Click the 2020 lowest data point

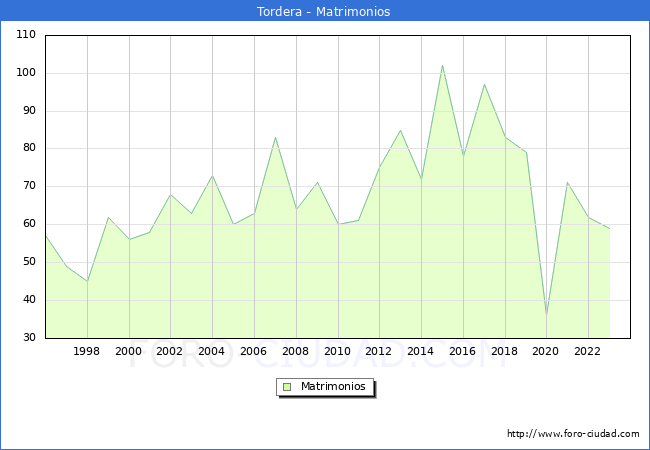pyautogui.click(x=546, y=315)
